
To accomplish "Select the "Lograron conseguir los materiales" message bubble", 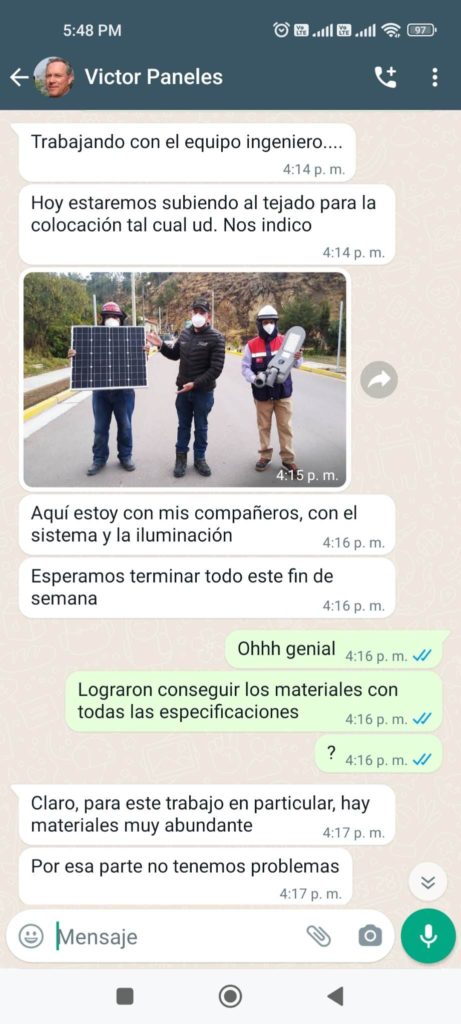I will [x=253, y=701].
